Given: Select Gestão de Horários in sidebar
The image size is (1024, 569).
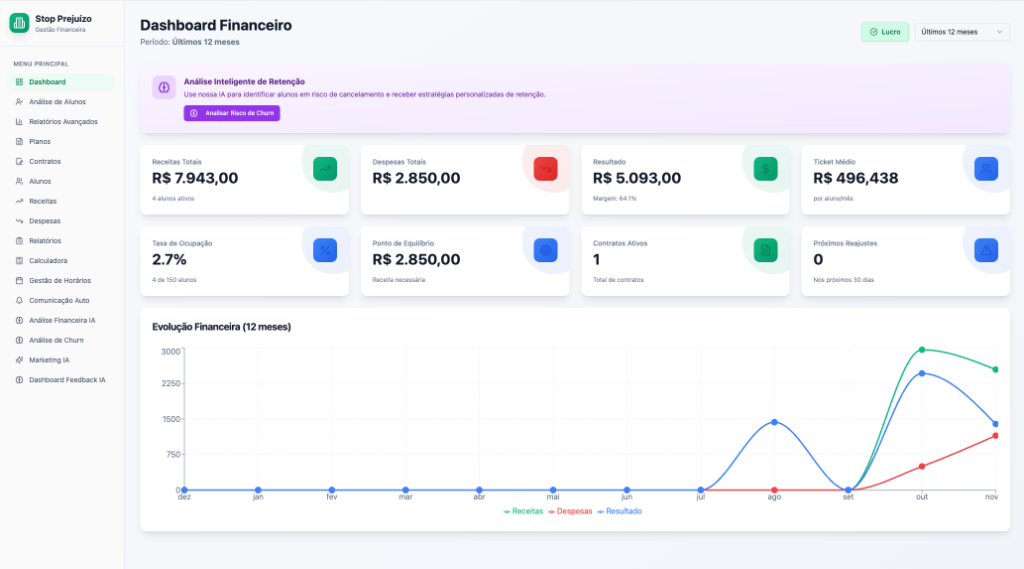Looking at the screenshot, I should pos(61,280).
